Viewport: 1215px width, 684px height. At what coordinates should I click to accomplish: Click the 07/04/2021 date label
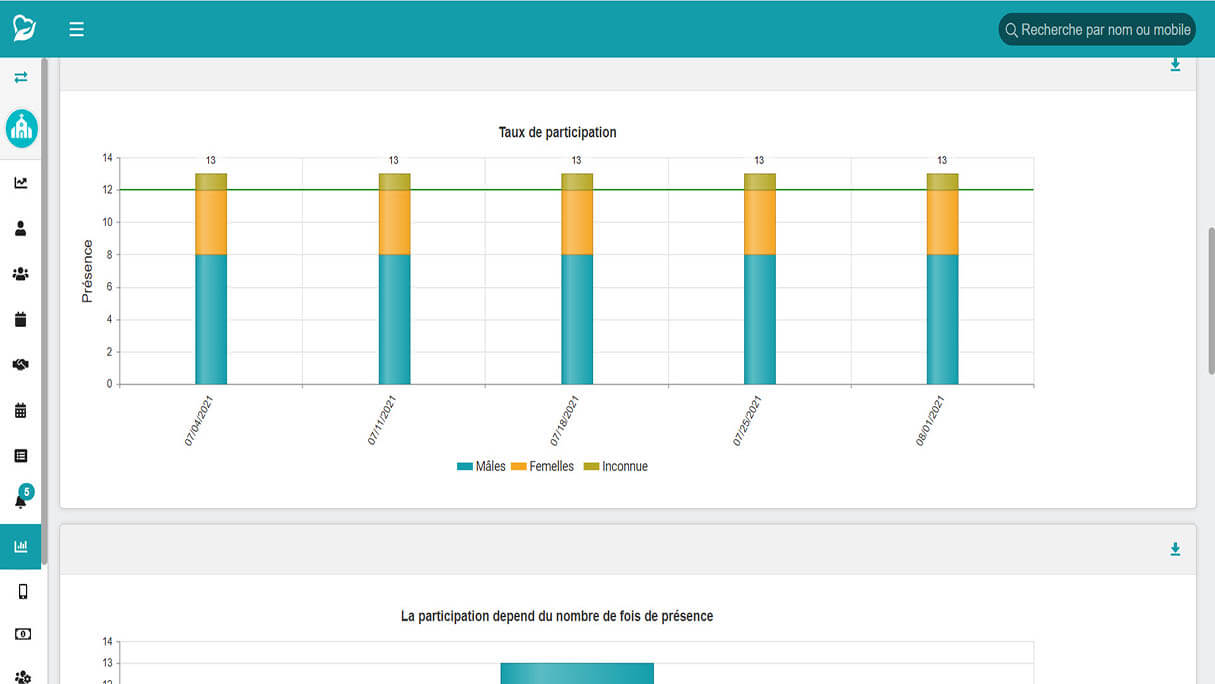[x=198, y=420]
